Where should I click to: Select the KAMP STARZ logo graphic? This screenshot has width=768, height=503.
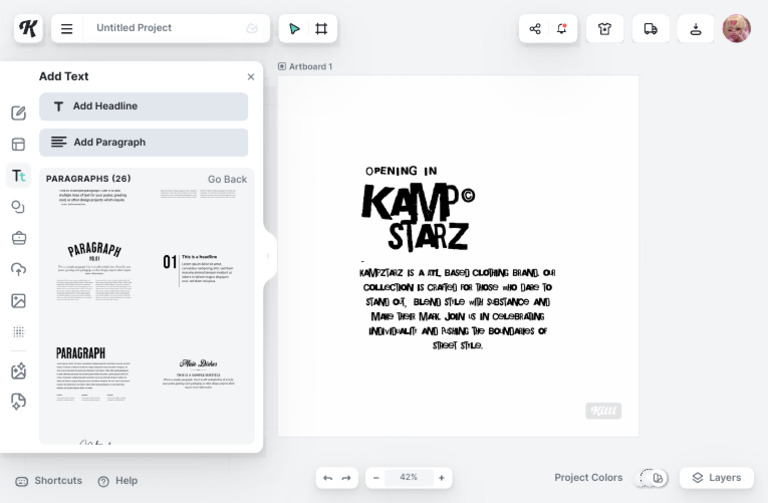point(418,217)
